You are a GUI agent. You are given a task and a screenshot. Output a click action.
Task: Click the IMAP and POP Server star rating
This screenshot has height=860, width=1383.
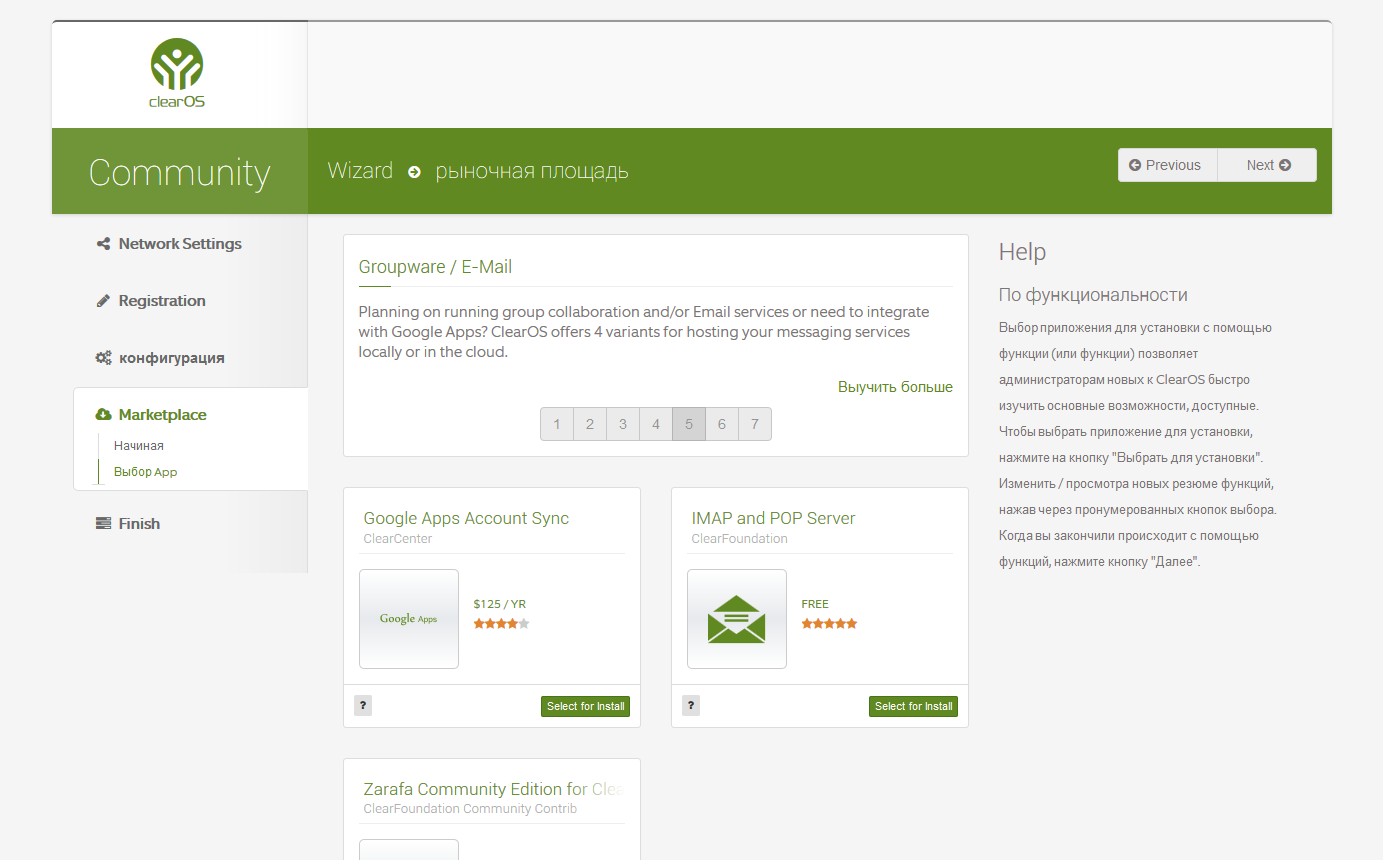click(829, 624)
